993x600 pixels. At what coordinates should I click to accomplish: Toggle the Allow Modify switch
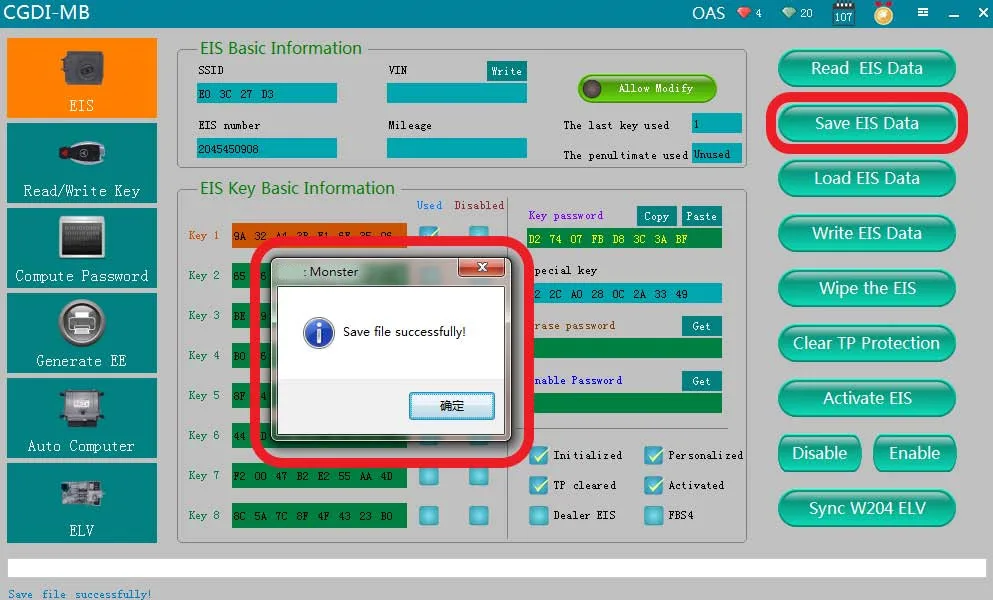(x=647, y=89)
